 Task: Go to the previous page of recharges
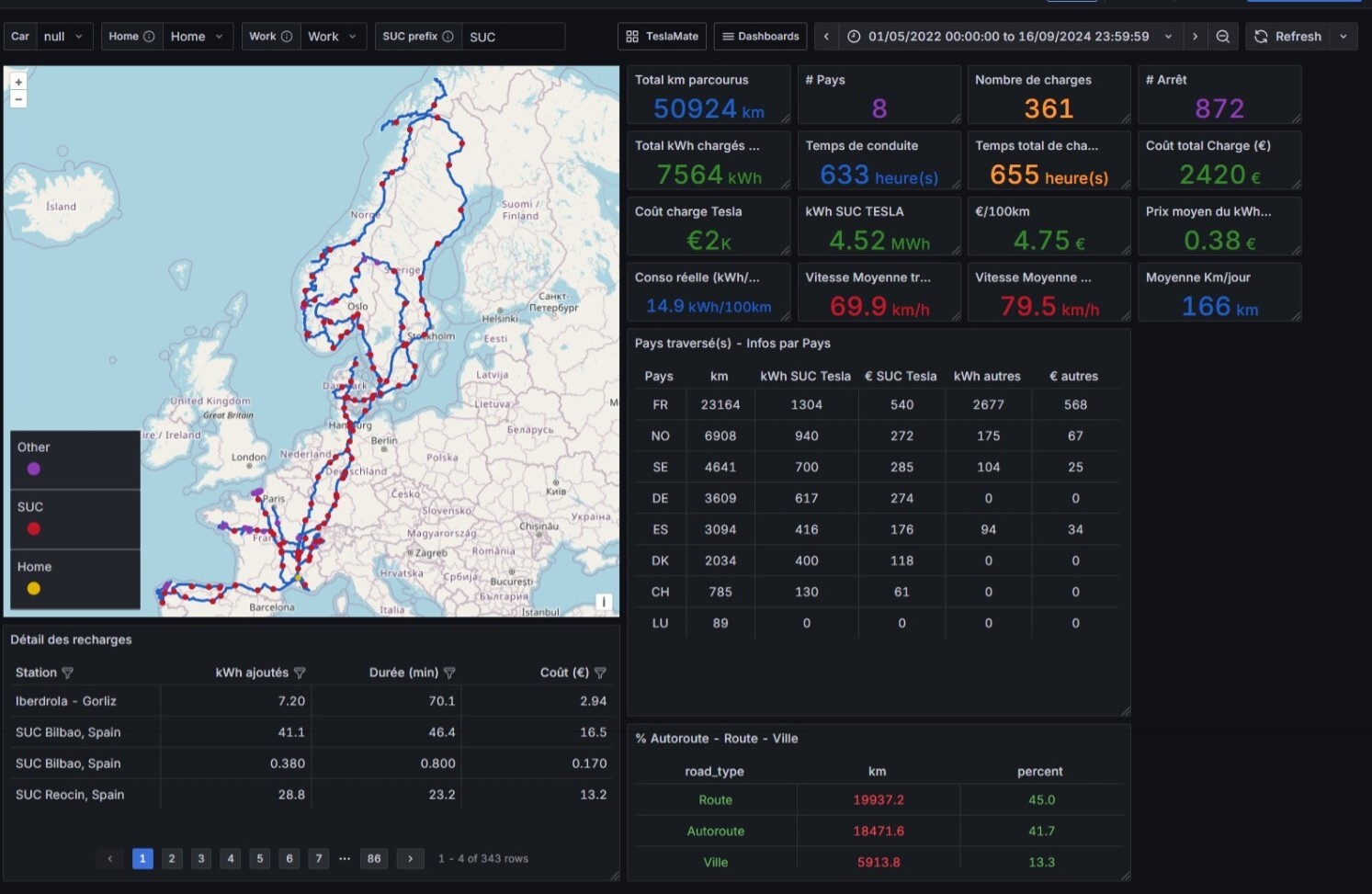[x=110, y=859]
